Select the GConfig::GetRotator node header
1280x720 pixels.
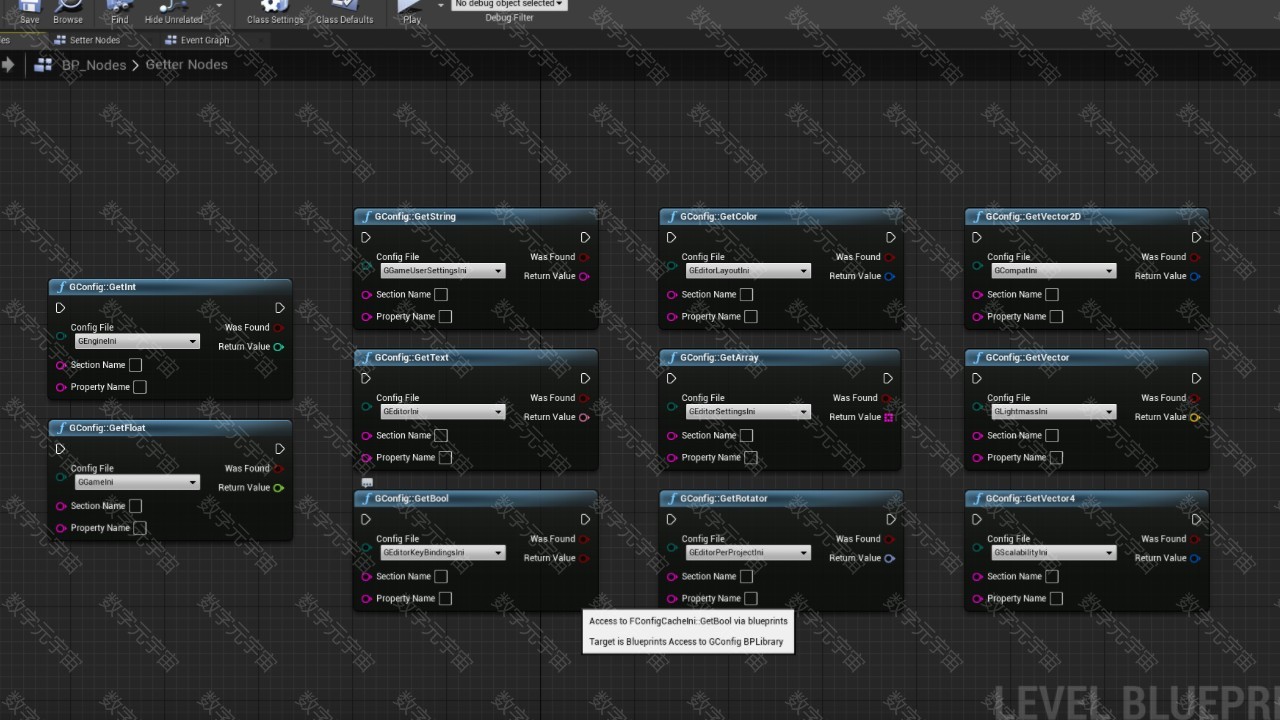pyautogui.click(x=780, y=498)
